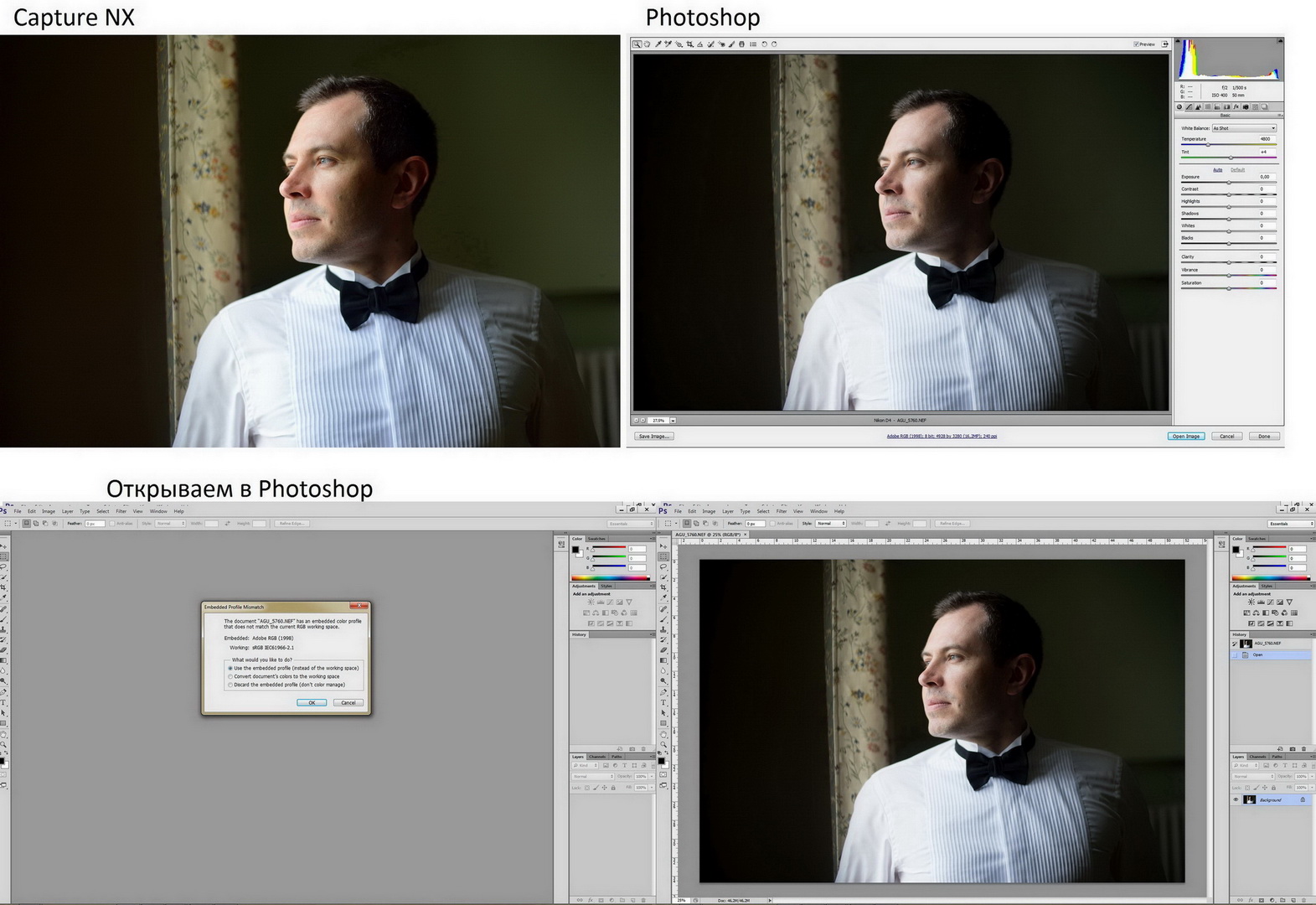Toggle highlight clipping warning on Camera Raw histogram
This screenshot has height=905, width=1316.
[x=1281, y=41]
